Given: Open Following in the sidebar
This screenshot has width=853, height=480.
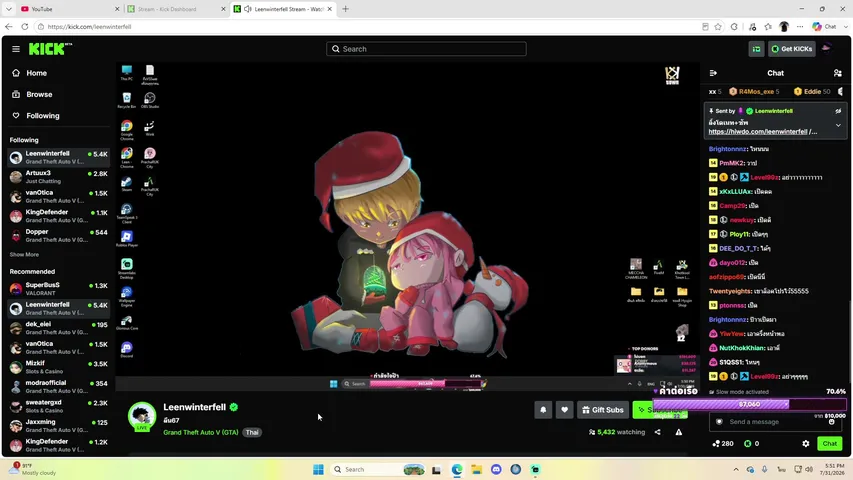Looking at the screenshot, I should [36, 115].
